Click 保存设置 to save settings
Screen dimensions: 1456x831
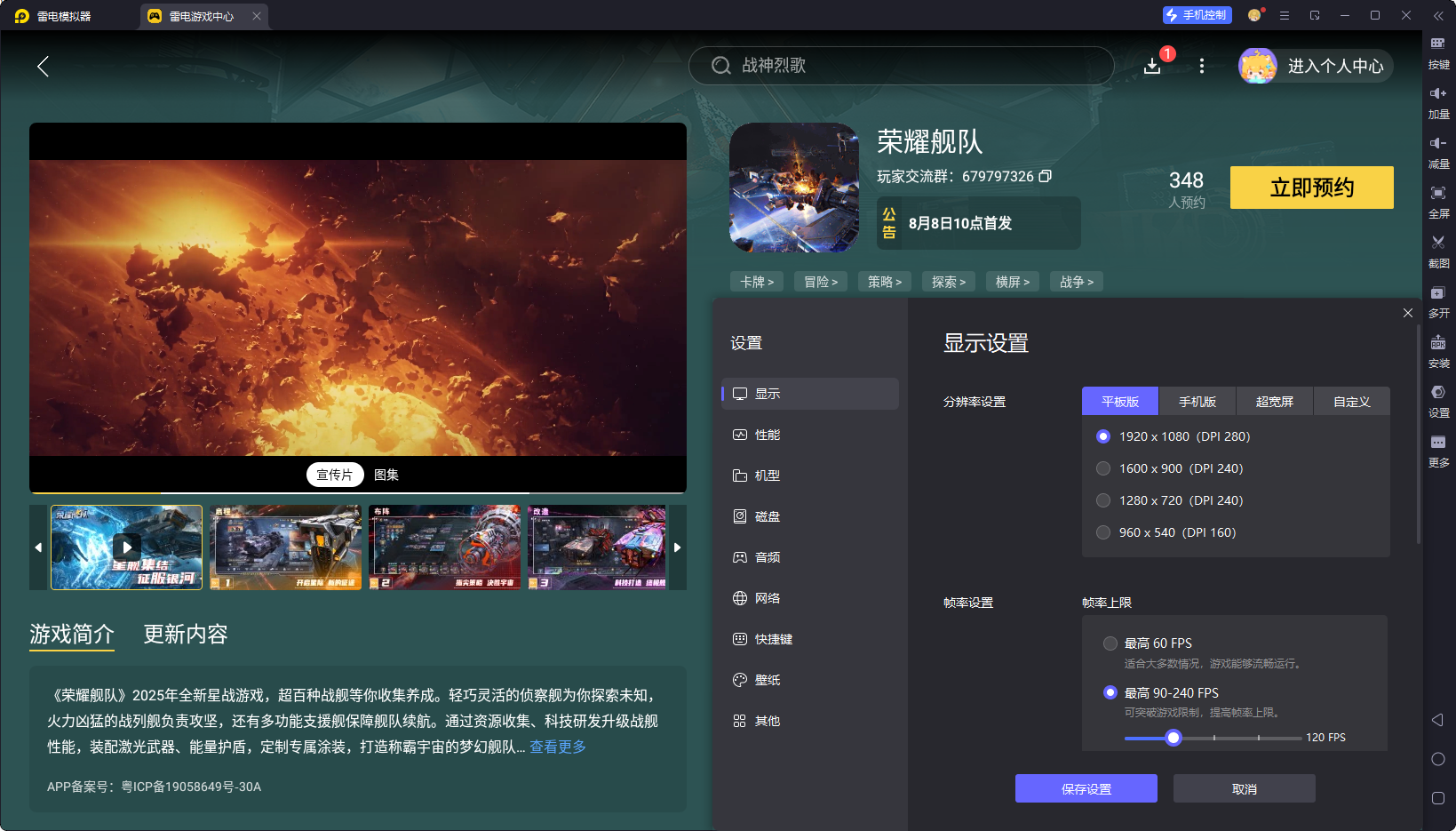1086,788
